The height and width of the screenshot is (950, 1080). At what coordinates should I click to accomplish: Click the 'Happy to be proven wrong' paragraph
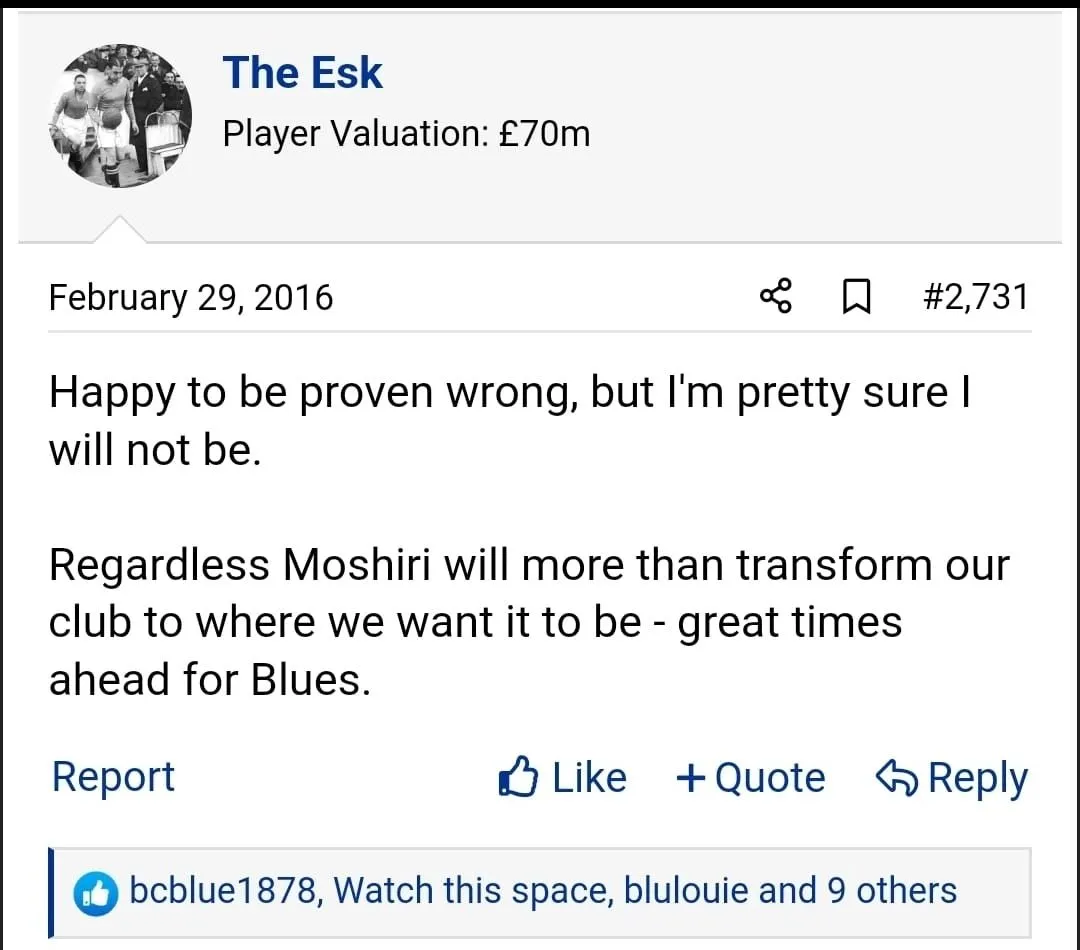click(x=510, y=420)
